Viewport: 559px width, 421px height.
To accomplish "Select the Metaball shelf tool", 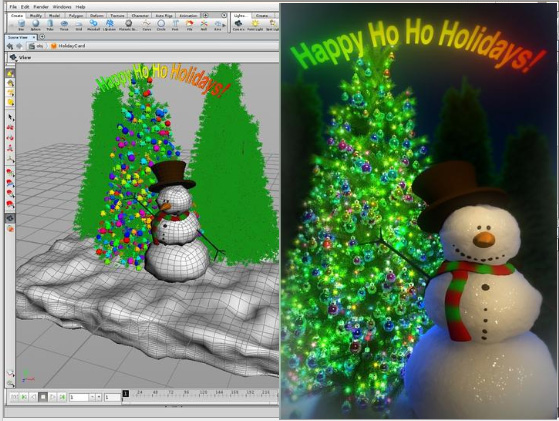I will (93, 25).
